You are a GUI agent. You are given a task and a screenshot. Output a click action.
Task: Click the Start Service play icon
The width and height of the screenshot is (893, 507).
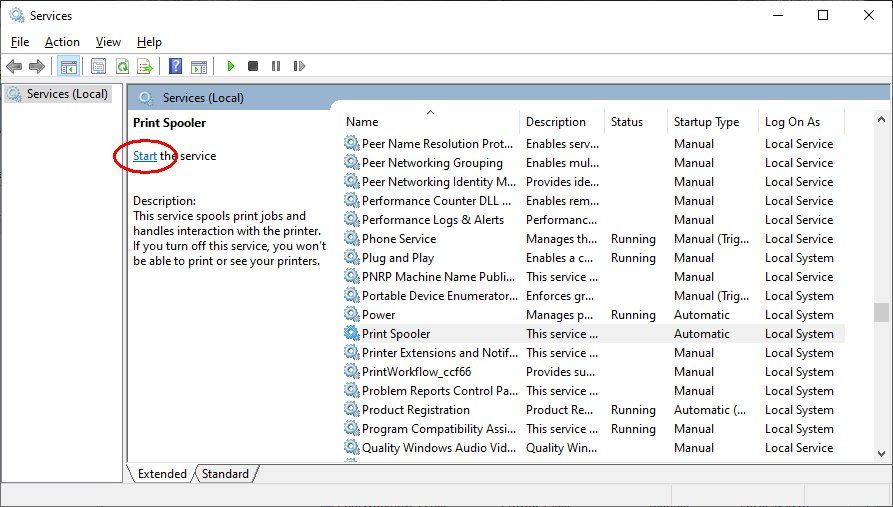(231, 66)
